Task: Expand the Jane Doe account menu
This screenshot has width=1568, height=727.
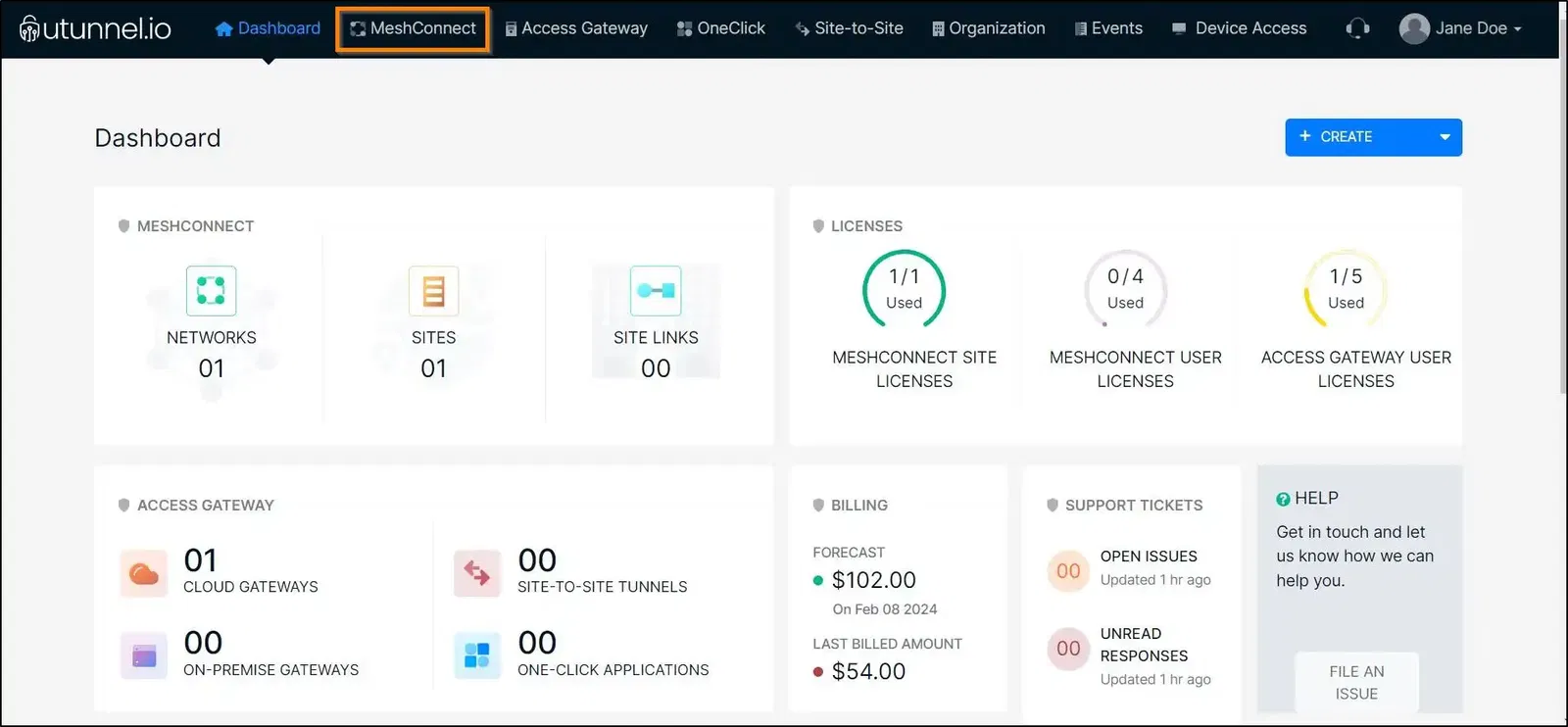Action: click(x=1461, y=28)
